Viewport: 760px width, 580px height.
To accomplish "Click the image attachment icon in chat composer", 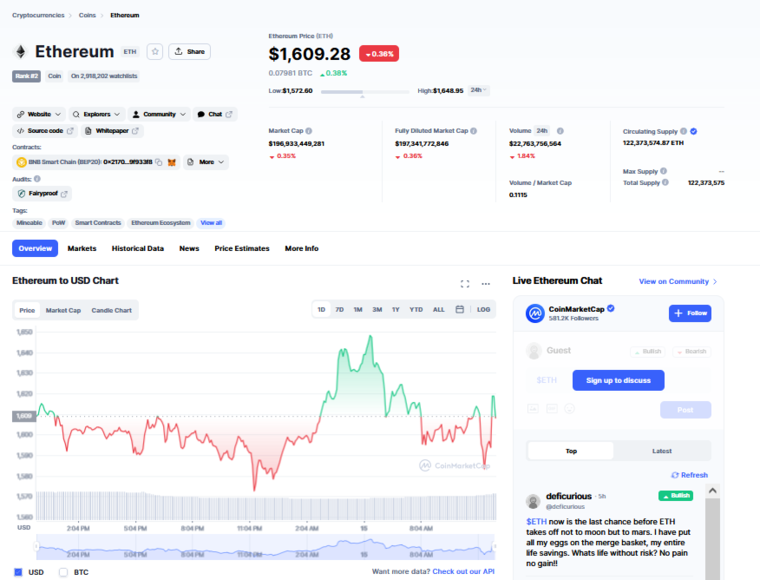I will [x=533, y=409].
